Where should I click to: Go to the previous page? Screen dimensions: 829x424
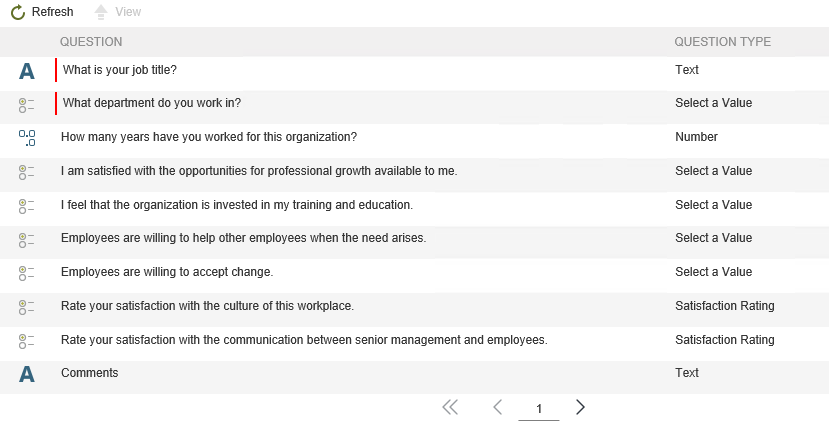pos(497,407)
